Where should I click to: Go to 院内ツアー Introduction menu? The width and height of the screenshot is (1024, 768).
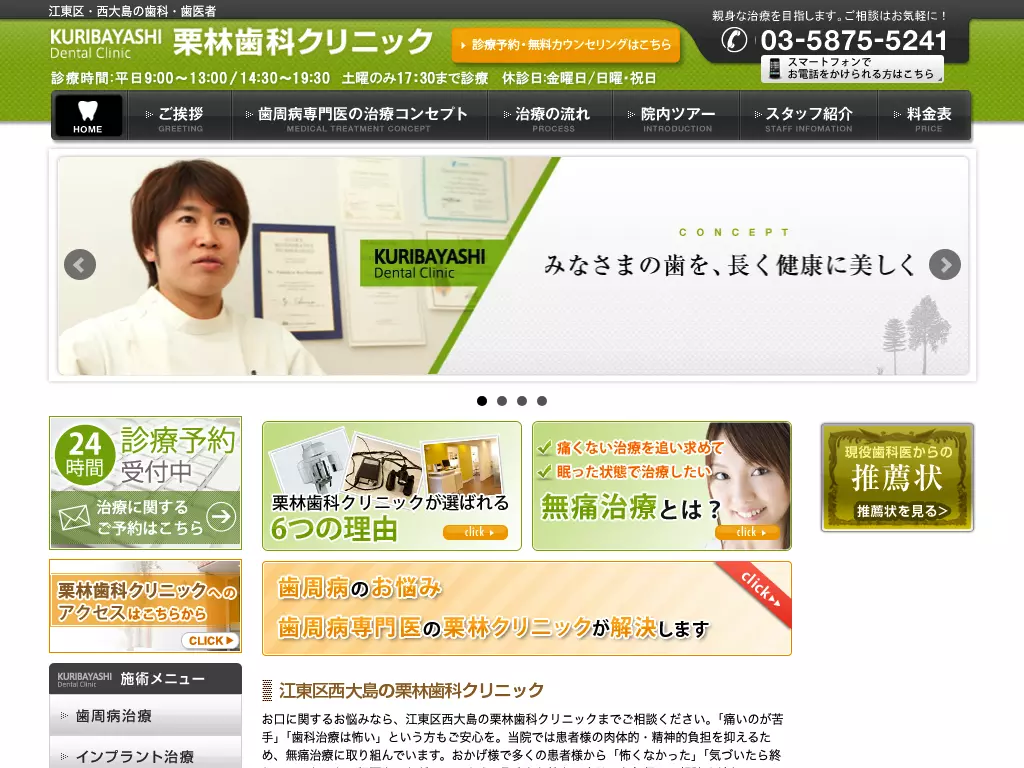point(676,118)
